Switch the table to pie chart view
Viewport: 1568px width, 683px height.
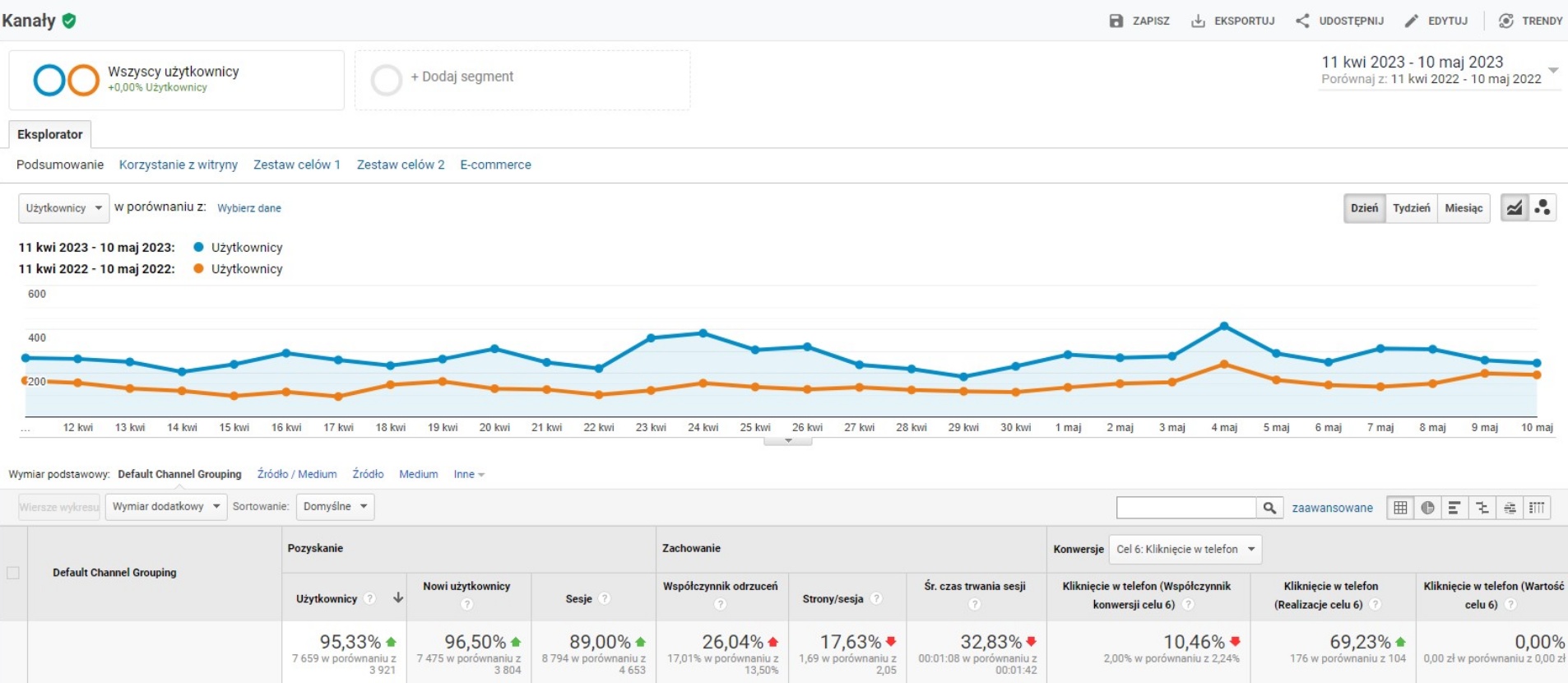click(x=1427, y=508)
